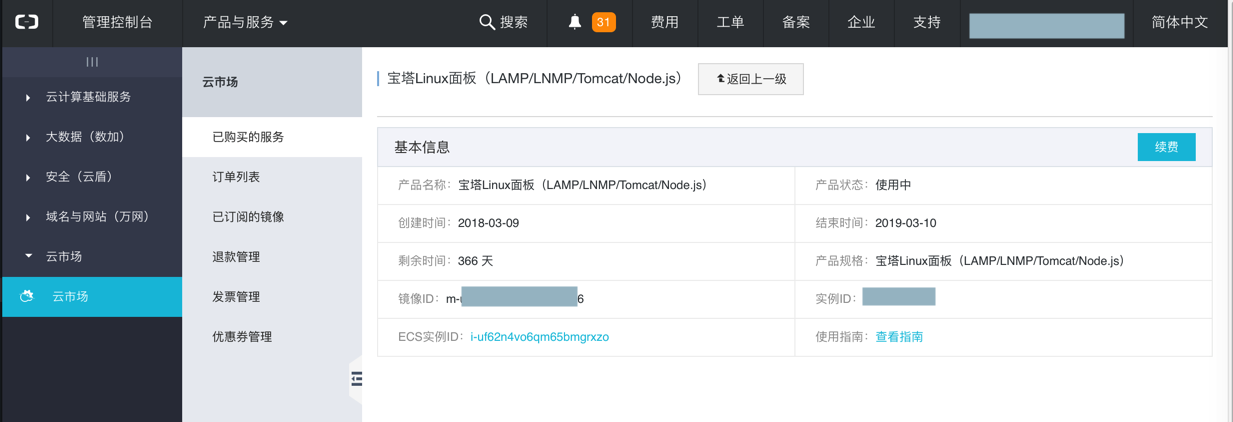
Task: Click the 续费 renew button
Action: (x=1166, y=147)
